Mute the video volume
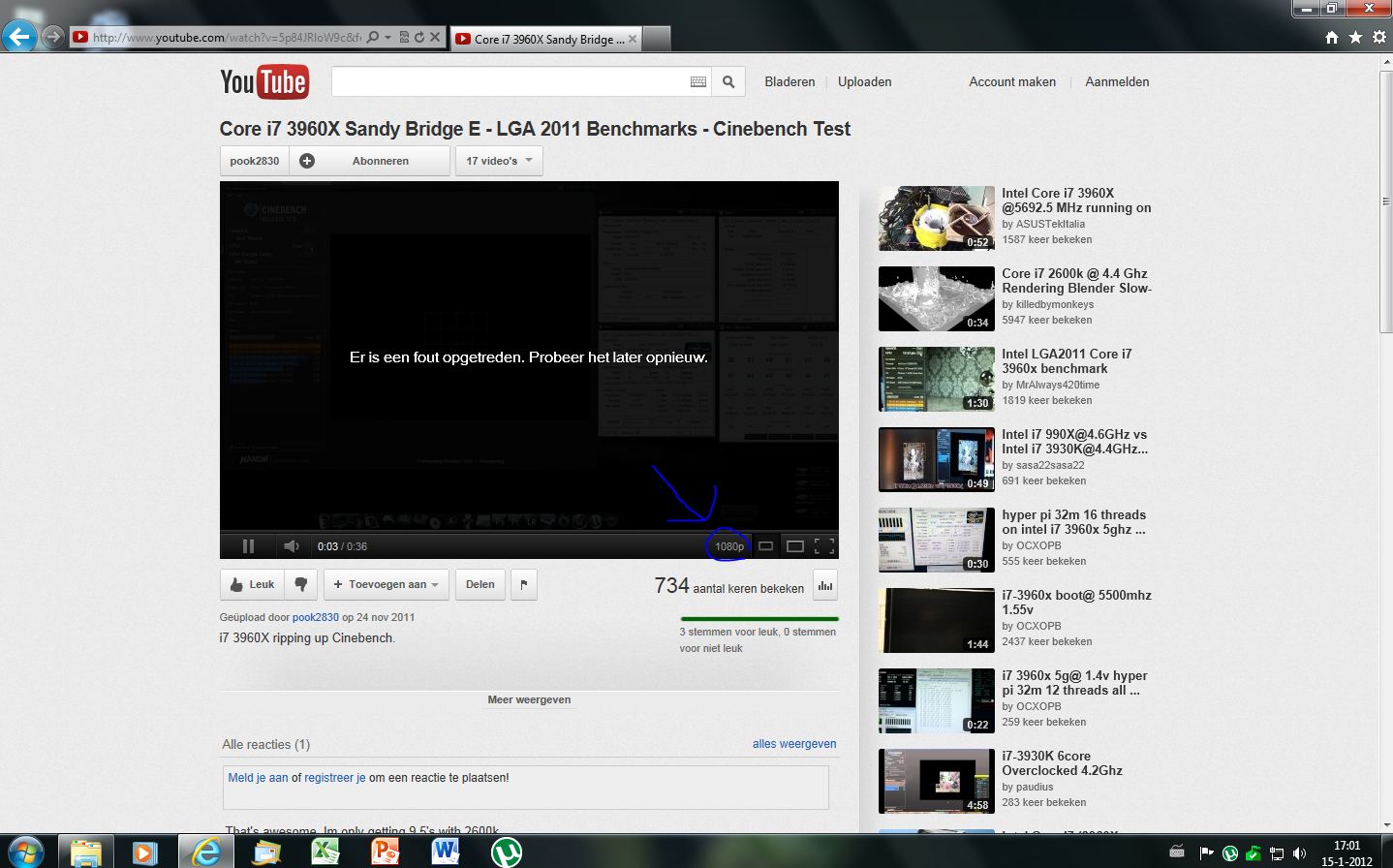 click(291, 546)
